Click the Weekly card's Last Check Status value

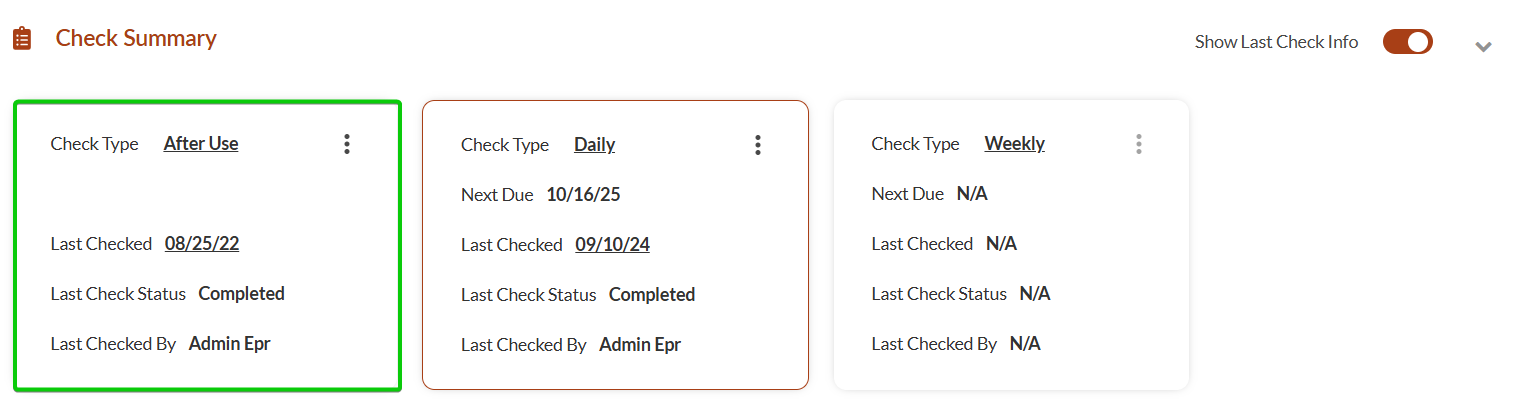[1035, 294]
